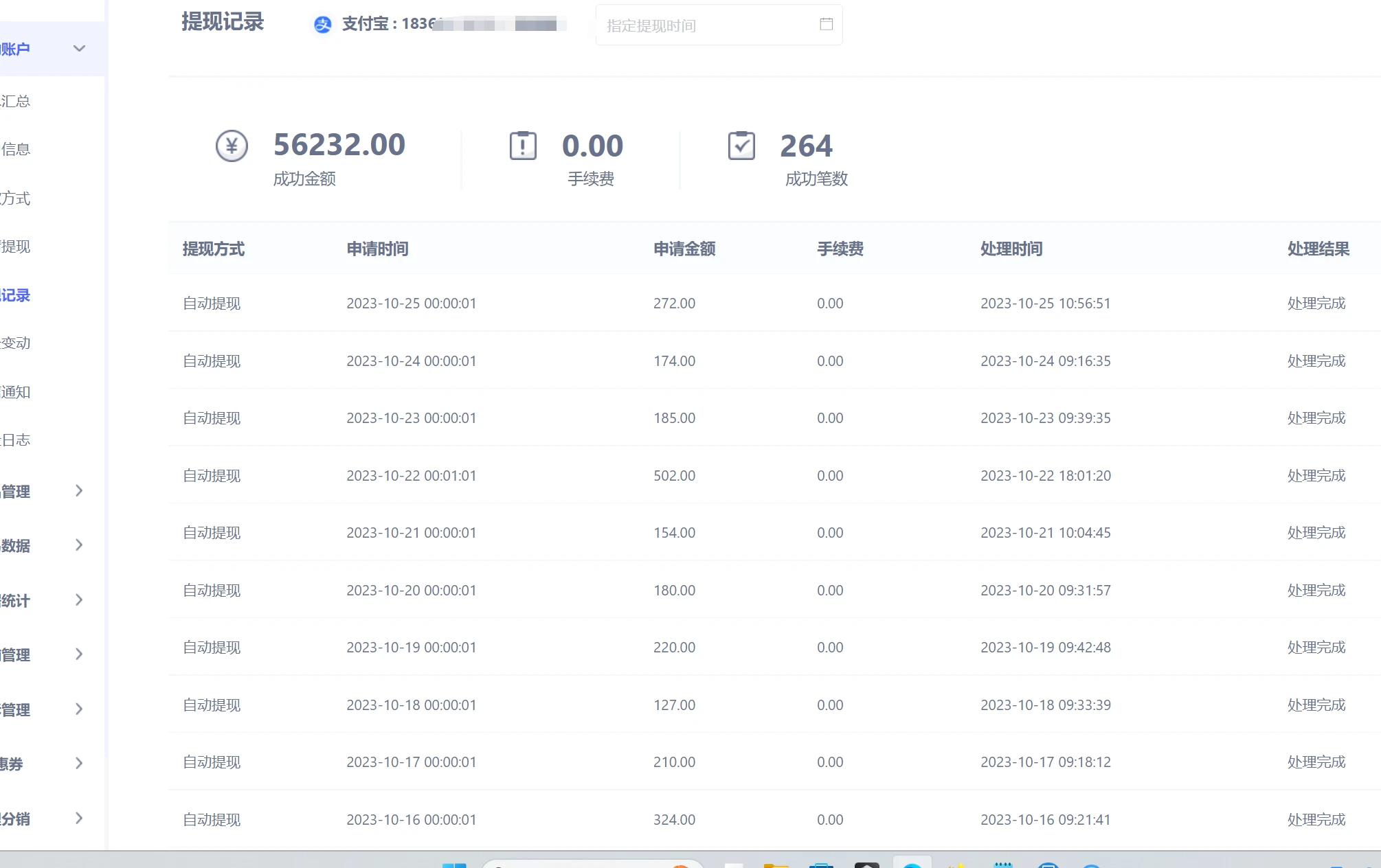The height and width of the screenshot is (868, 1381).
Task: Click the 指定提现时间 date input field
Action: tap(708, 25)
